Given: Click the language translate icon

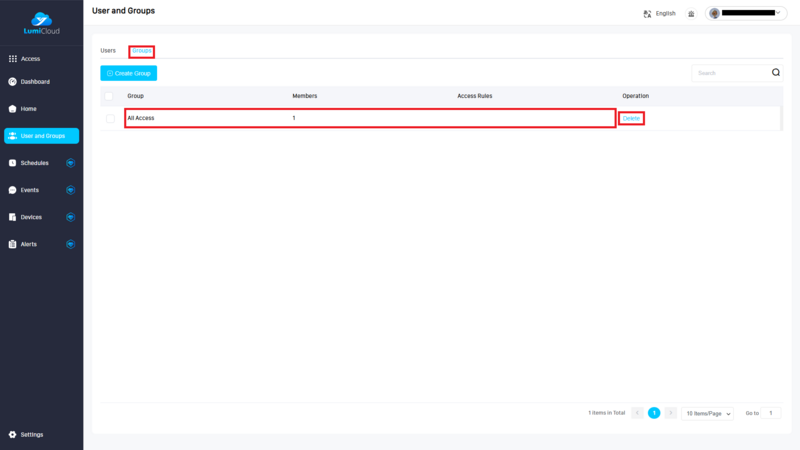Looking at the screenshot, I should 647,14.
